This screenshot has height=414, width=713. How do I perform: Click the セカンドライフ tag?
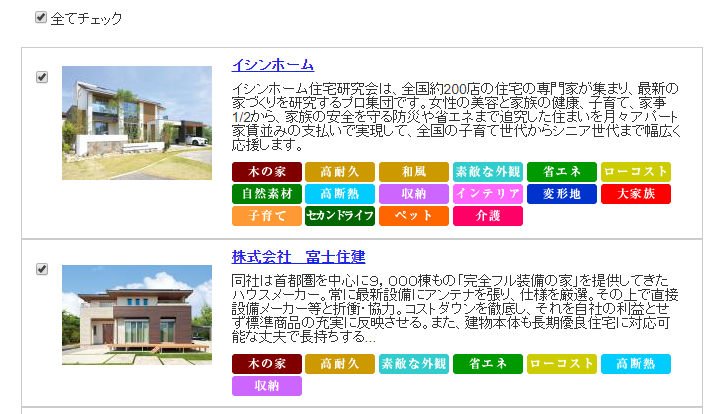[340, 216]
